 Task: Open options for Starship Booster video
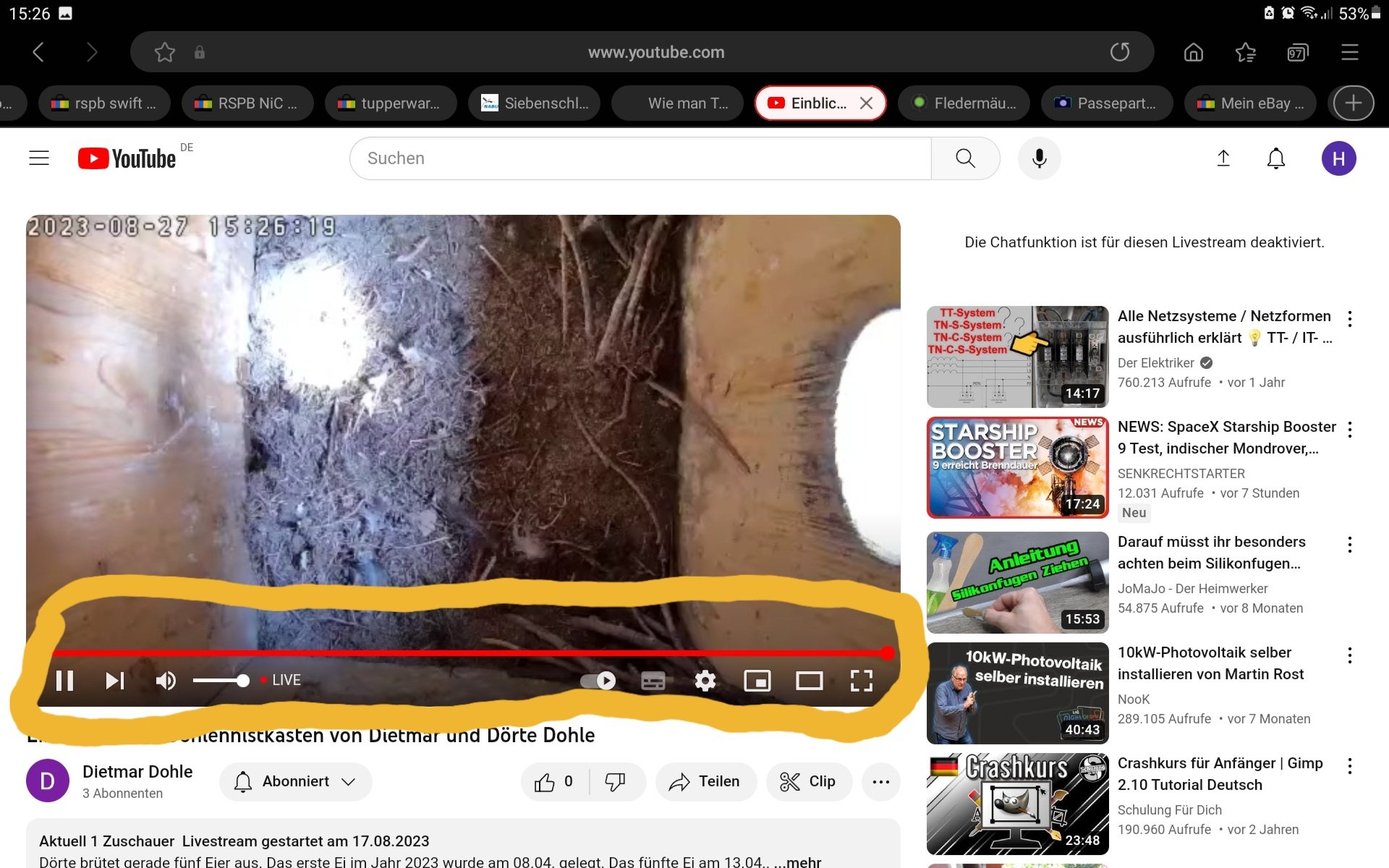tap(1350, 430)
